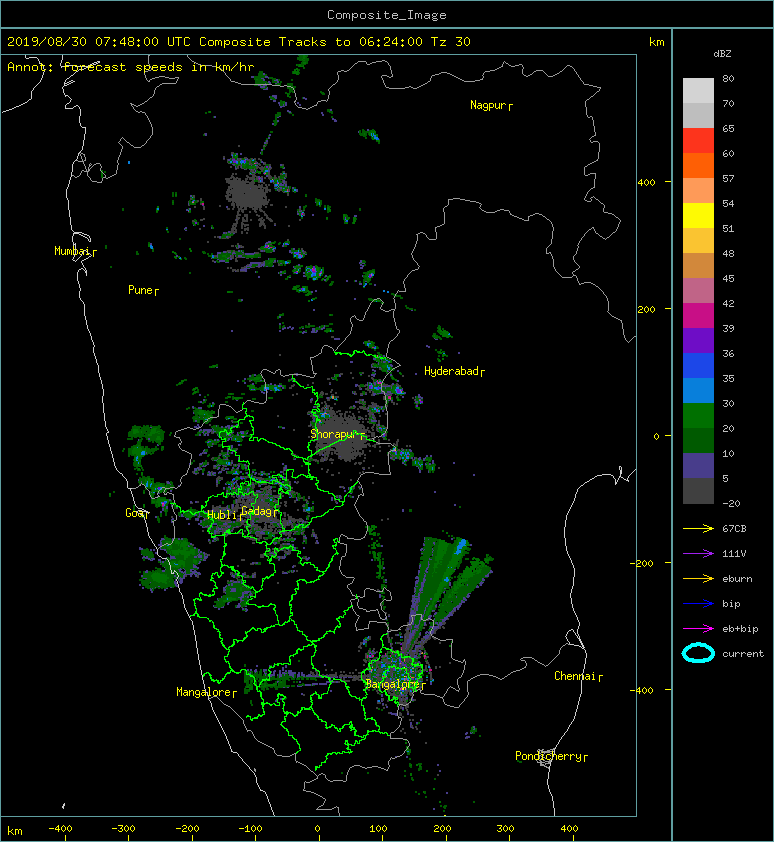Screen dimensions: 774x842
Task: Pick the light blue swatch on dBZ scale
Action: point(698,390)
